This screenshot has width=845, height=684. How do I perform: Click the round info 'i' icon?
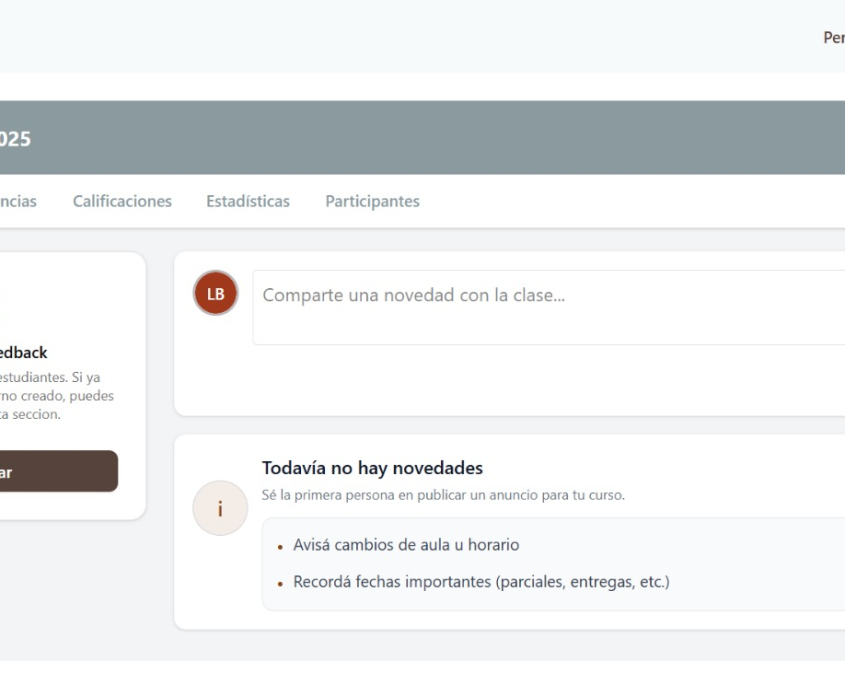[219, 509]
